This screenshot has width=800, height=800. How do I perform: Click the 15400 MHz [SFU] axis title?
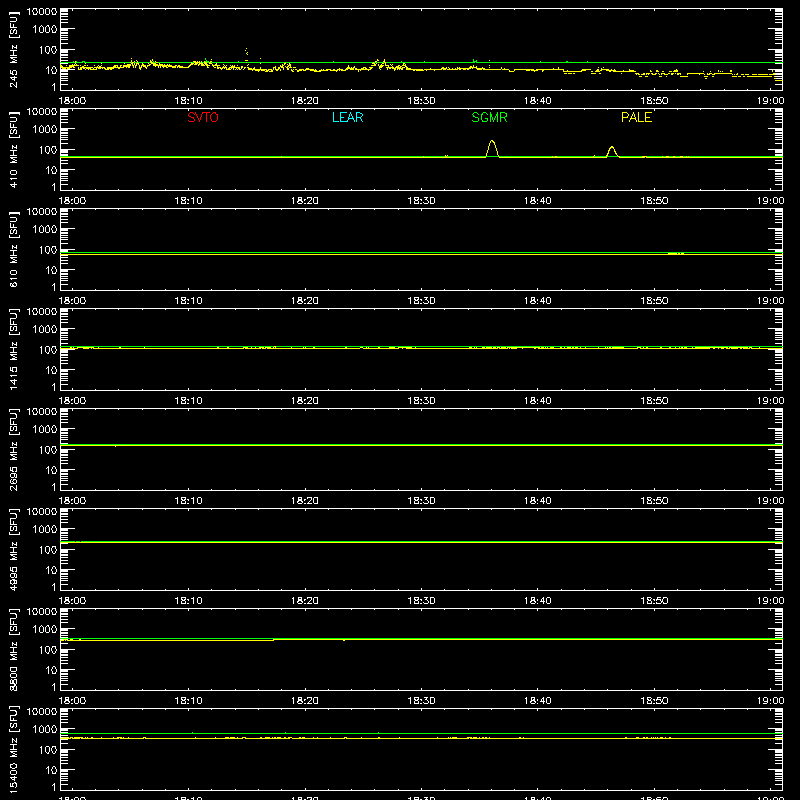coord(13,749)
